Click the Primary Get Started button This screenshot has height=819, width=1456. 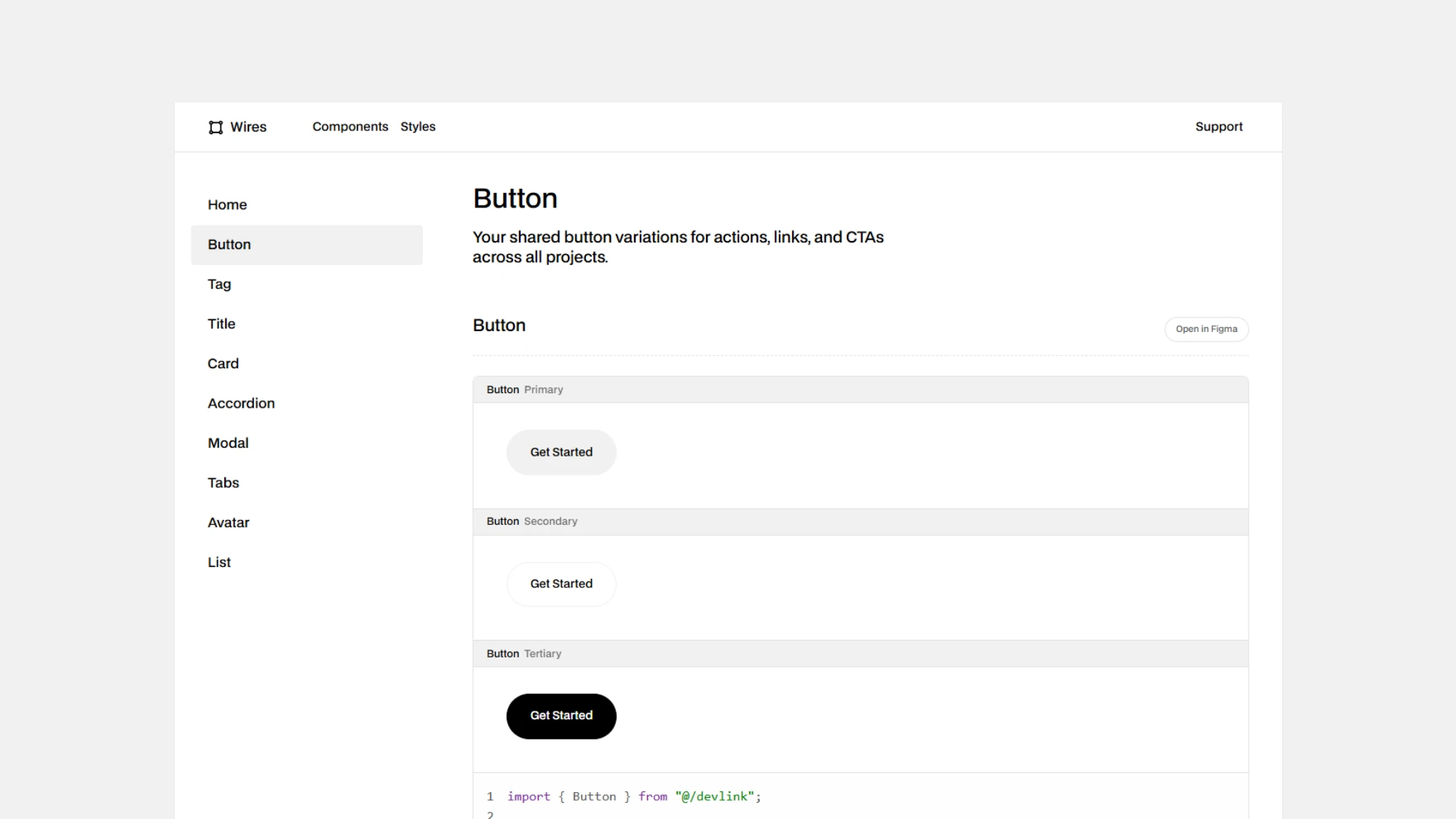coord(561,452)
